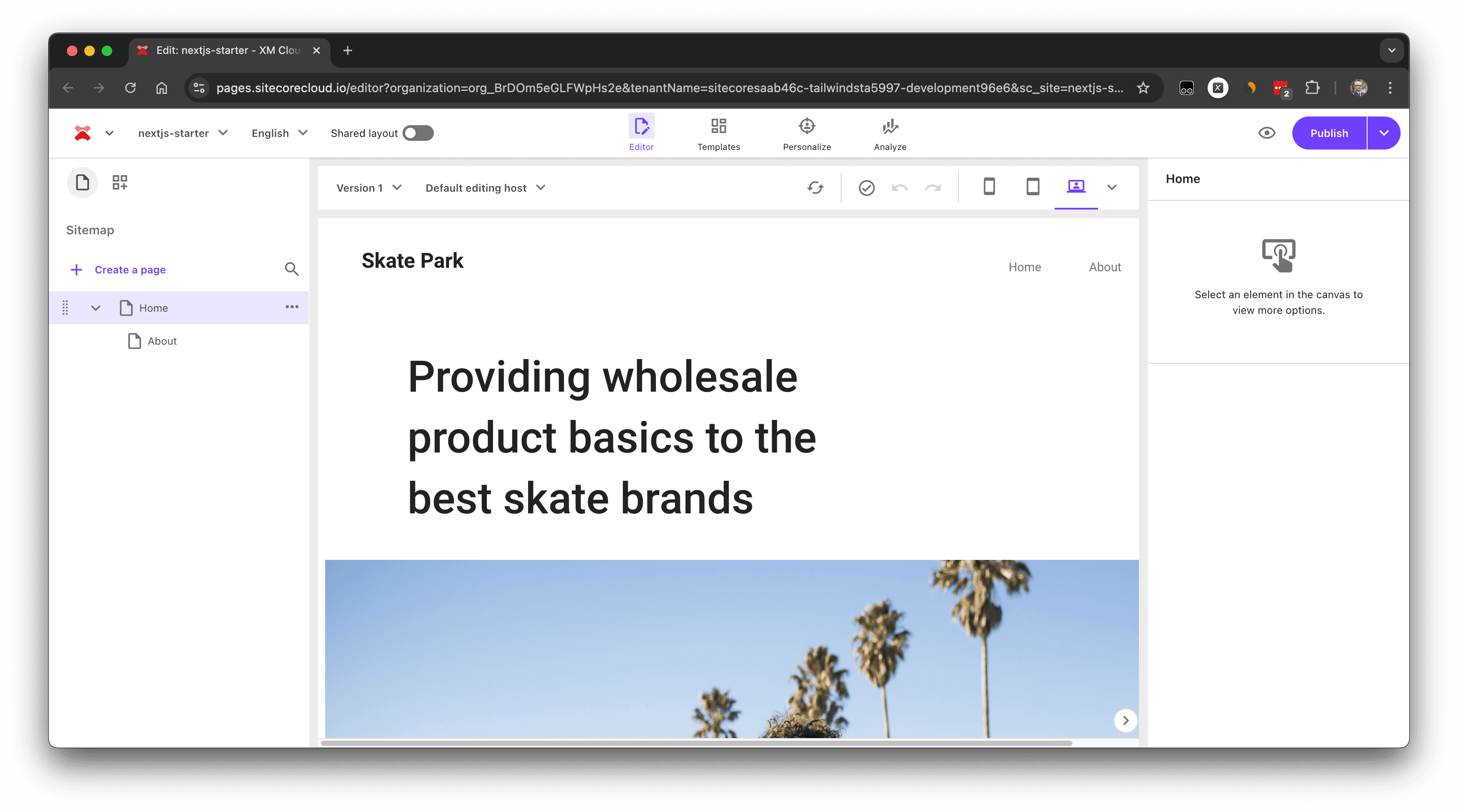The height and width of the screenshot is (812, 1458).
Task: Open the Home page three-dots menu
Action: (292, 307)
